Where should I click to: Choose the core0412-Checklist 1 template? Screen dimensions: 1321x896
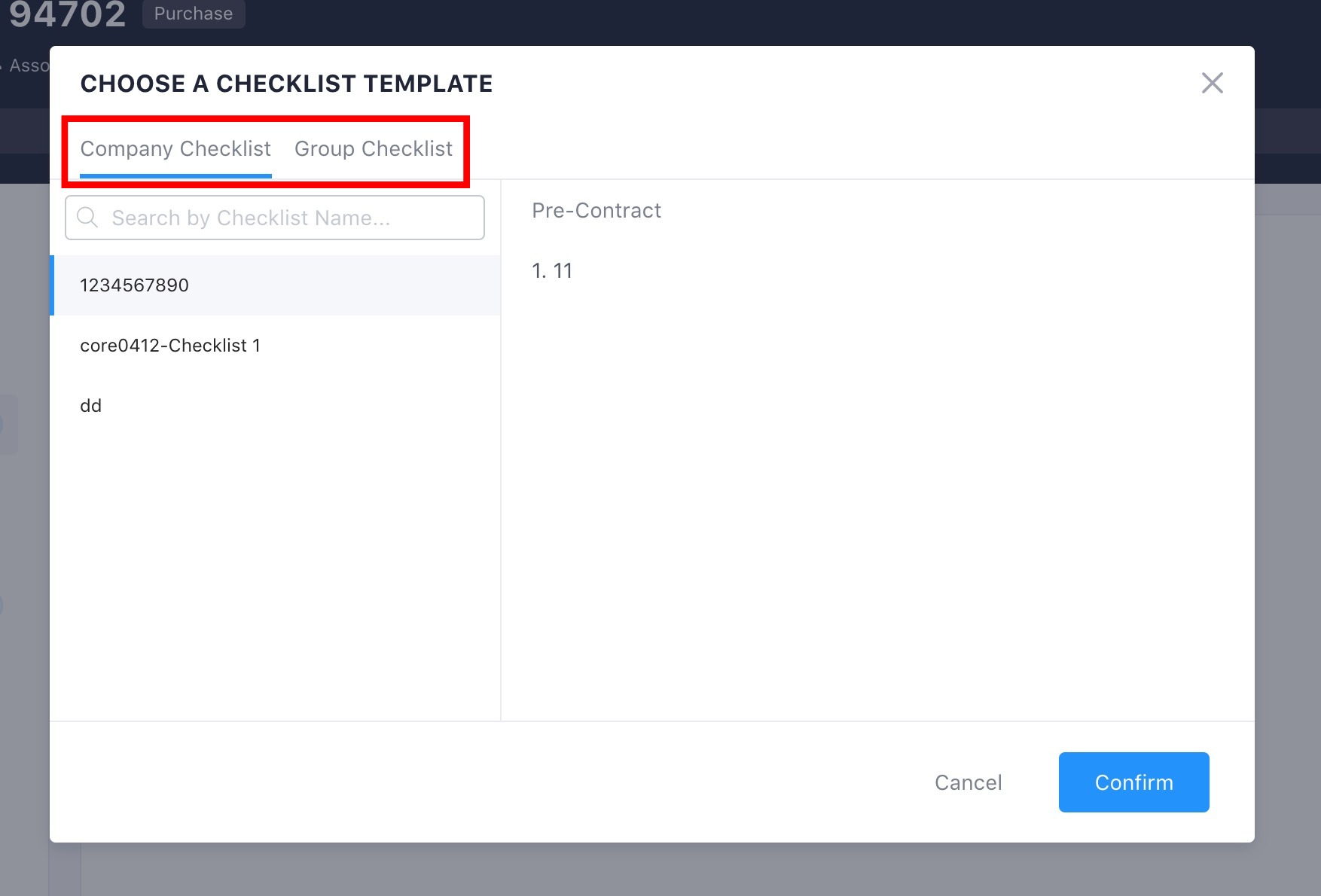[276, 346]
